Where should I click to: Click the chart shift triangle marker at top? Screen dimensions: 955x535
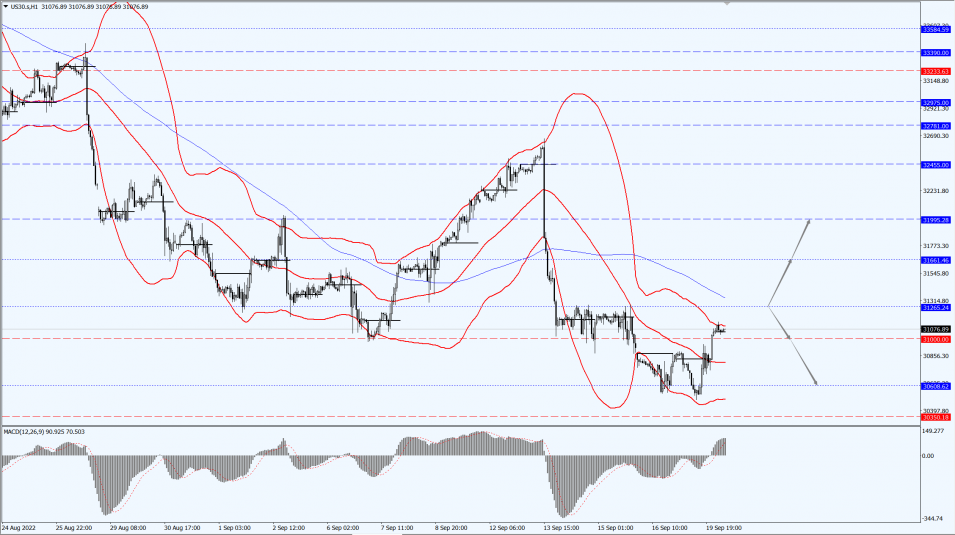click(727, 2)
